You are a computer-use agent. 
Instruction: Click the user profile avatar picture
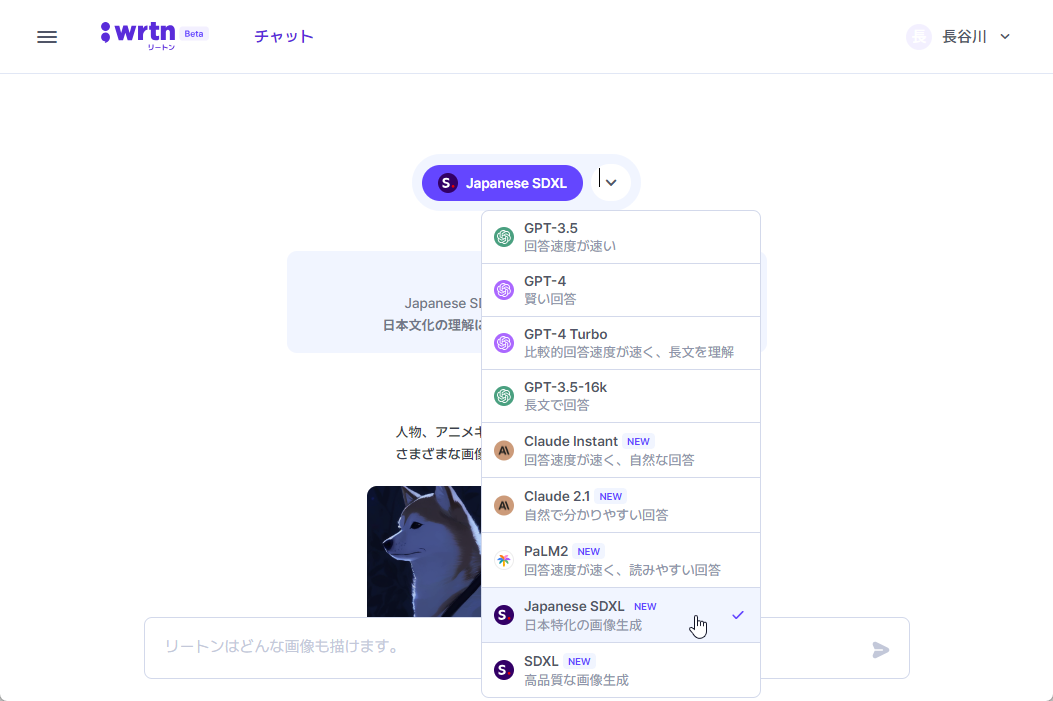(x=918, y=36)
